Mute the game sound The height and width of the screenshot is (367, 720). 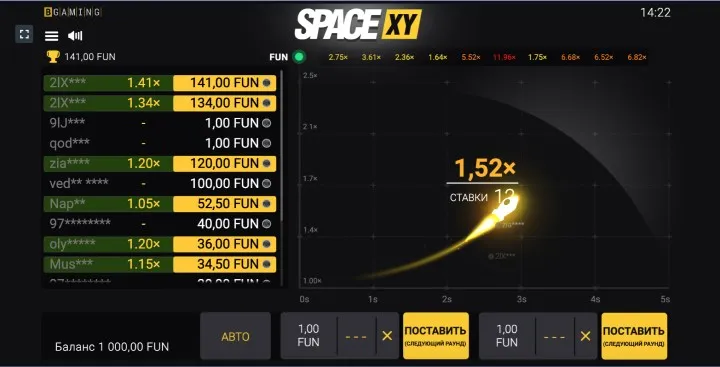coord(75,36)
